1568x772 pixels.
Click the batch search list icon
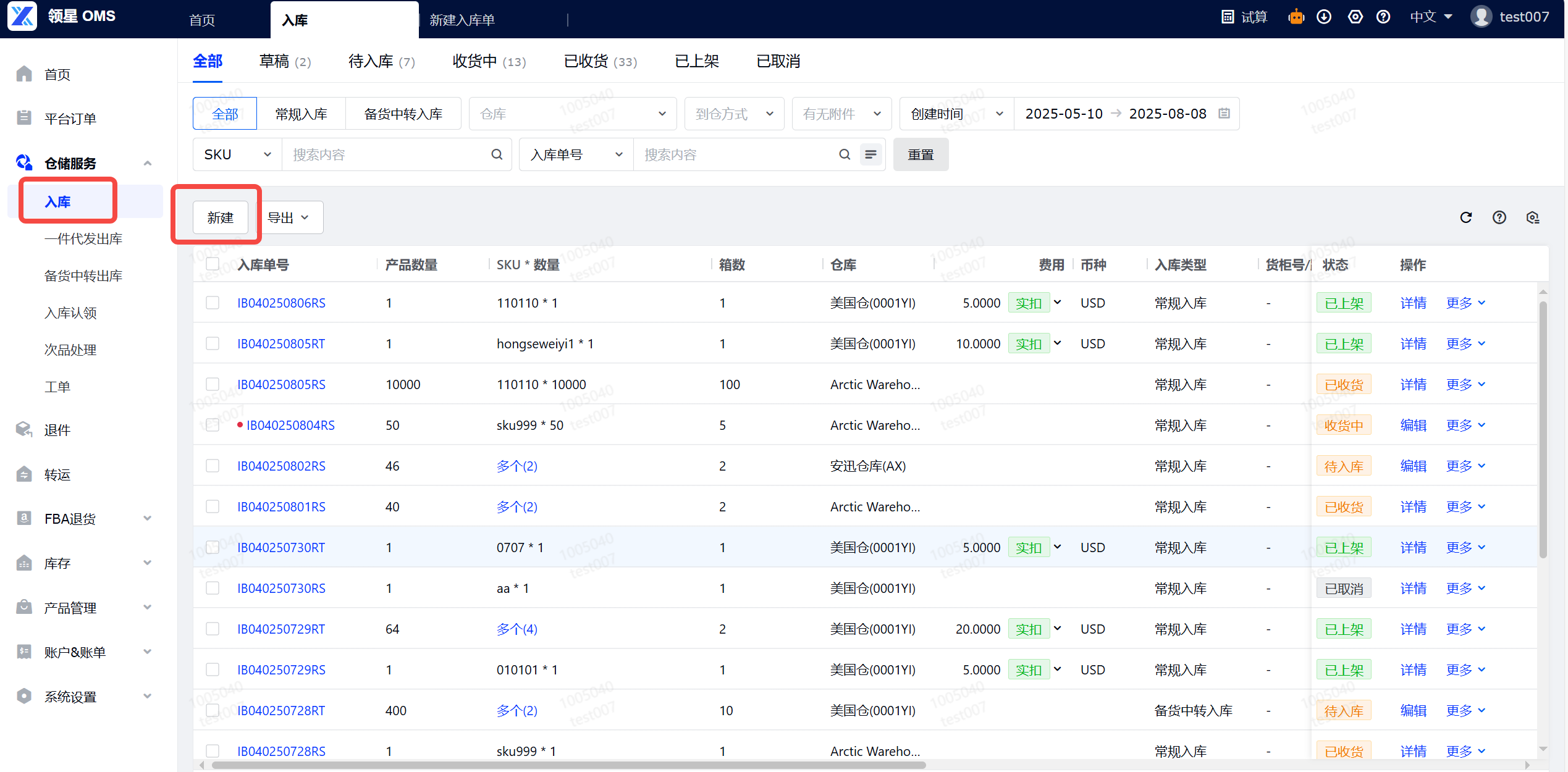(870, 154)
